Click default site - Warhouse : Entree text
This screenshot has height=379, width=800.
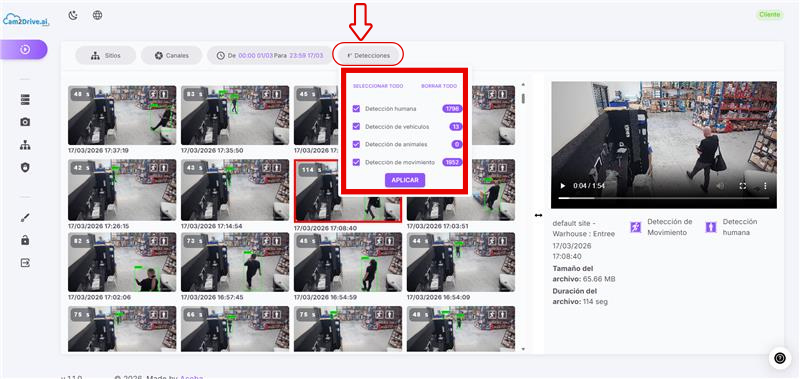pos(584,228)
